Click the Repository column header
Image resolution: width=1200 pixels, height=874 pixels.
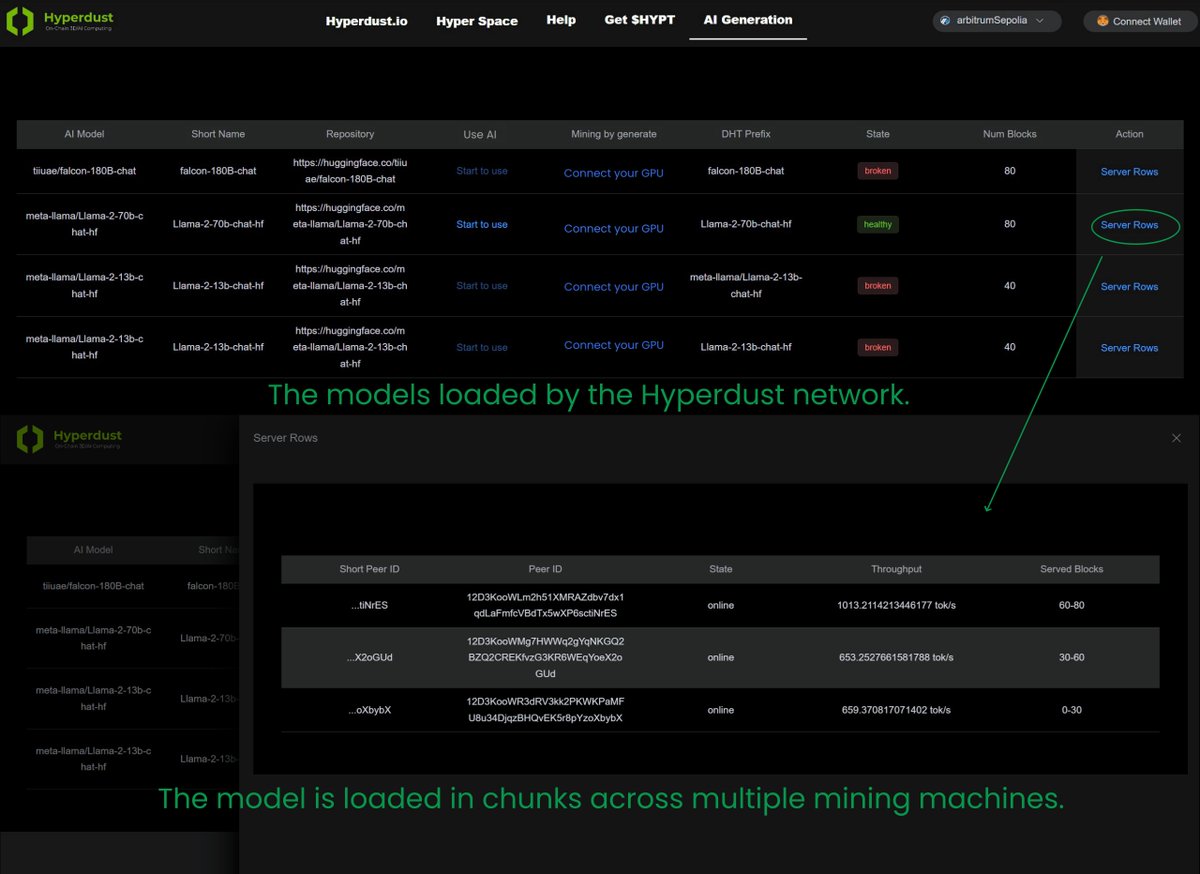tap(350, 134)
